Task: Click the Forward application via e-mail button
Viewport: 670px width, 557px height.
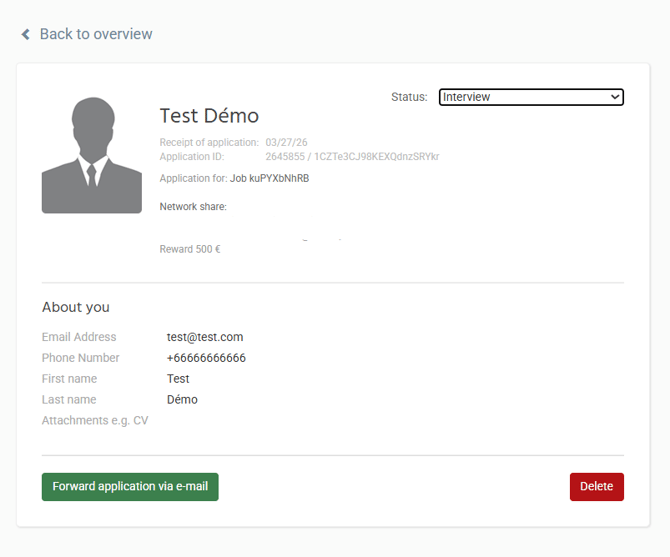Action: pos(130,487)
